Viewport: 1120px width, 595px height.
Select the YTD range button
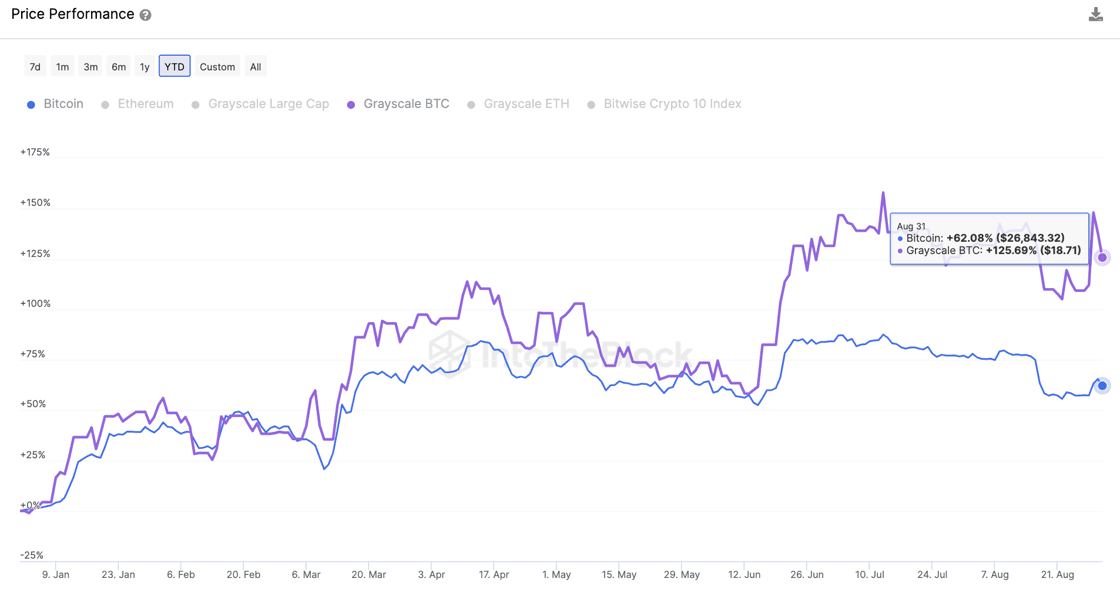[174, 66]
